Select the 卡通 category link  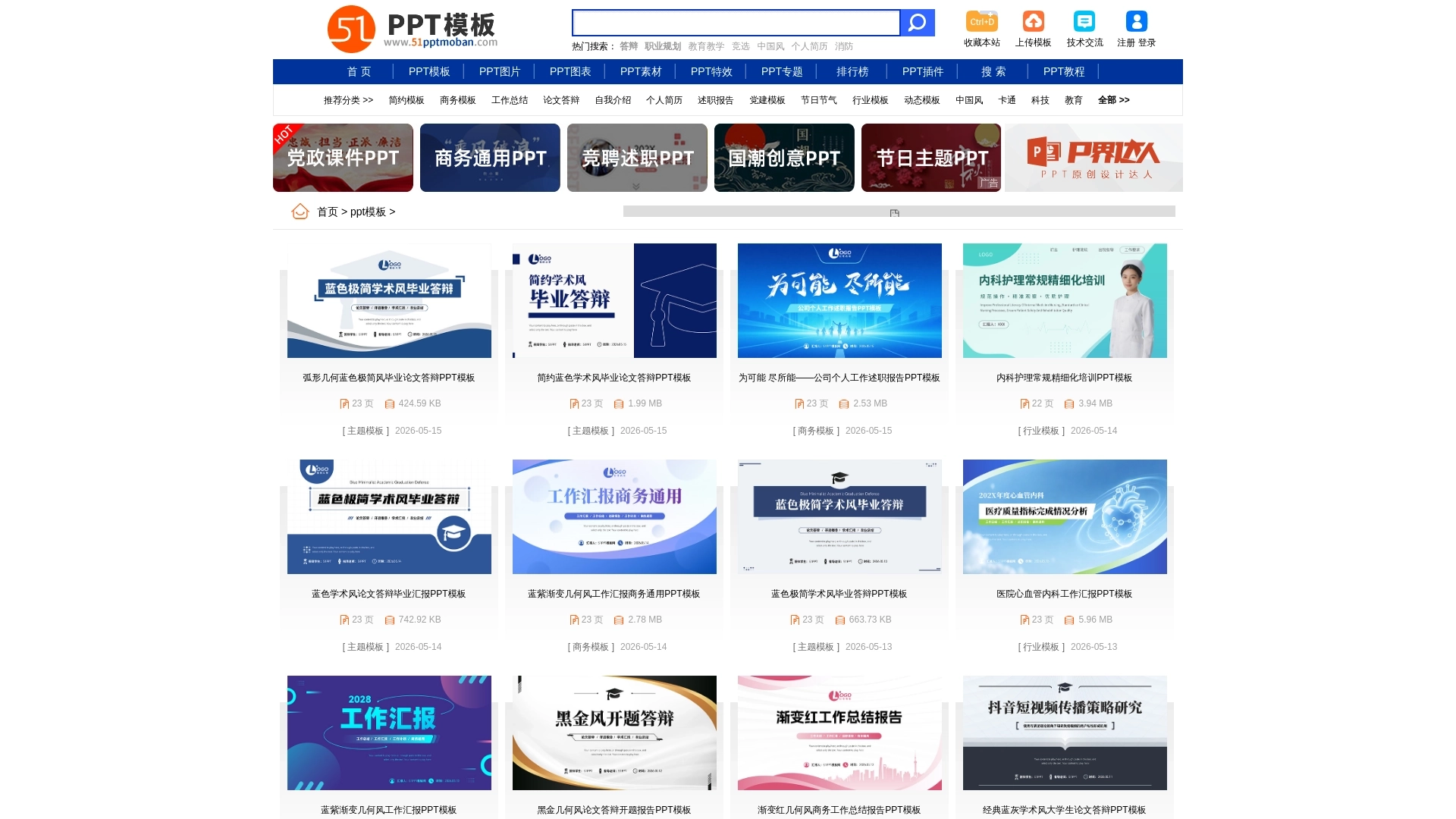pos(1007,100)
